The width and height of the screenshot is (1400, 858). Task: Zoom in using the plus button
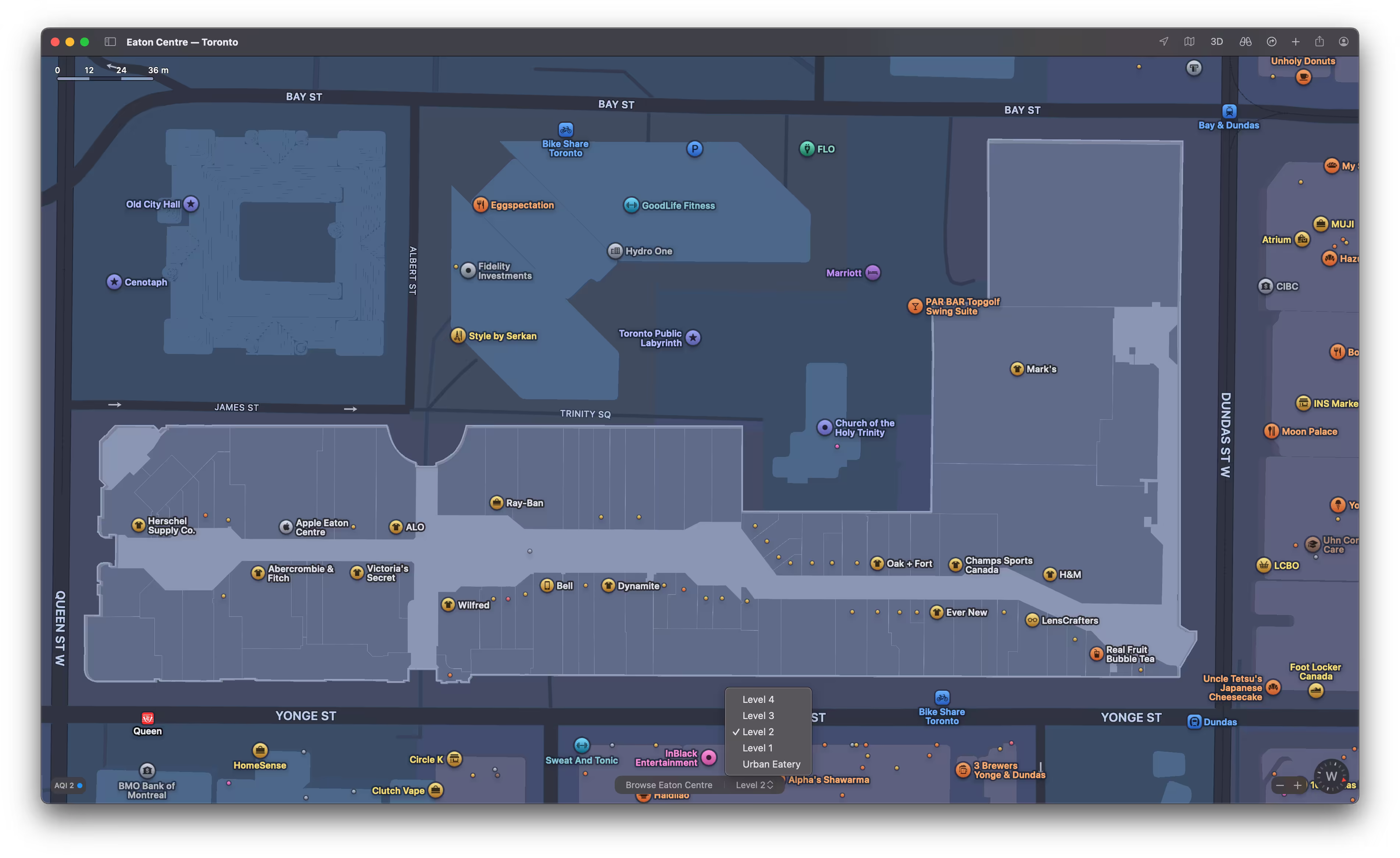[x=1297, y=785]
